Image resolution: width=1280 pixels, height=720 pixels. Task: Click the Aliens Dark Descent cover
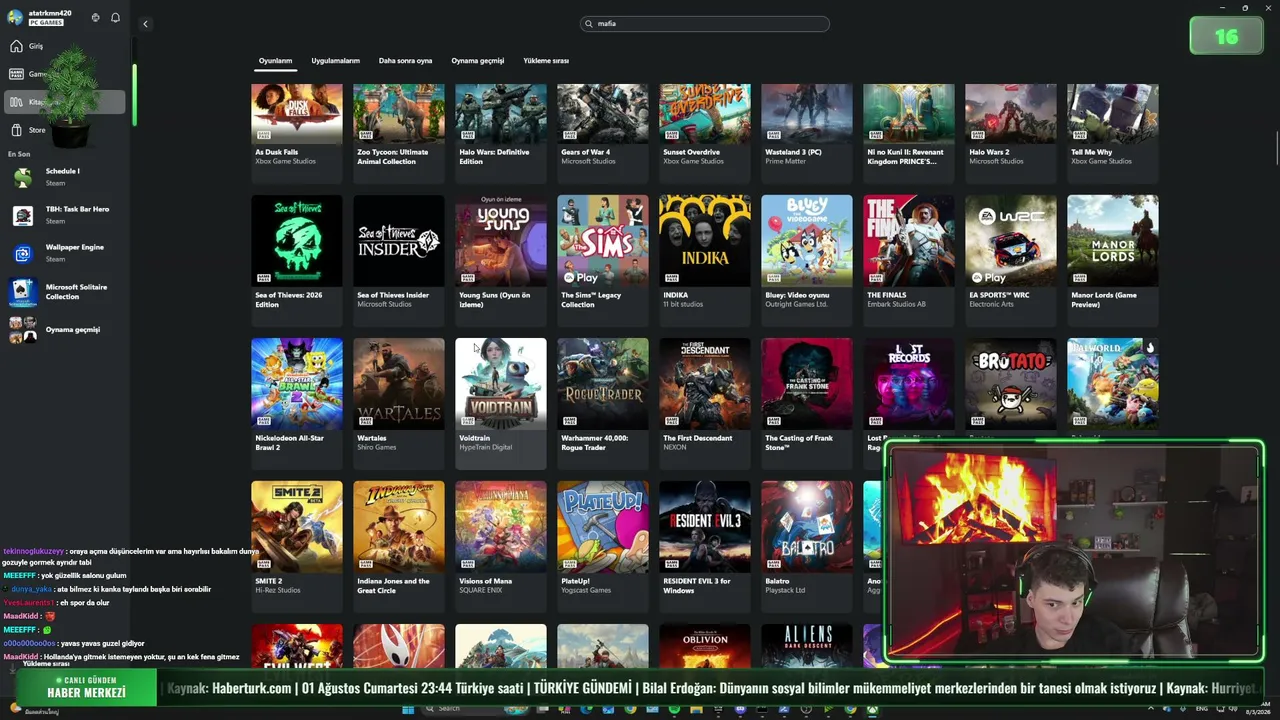point(807,646)
